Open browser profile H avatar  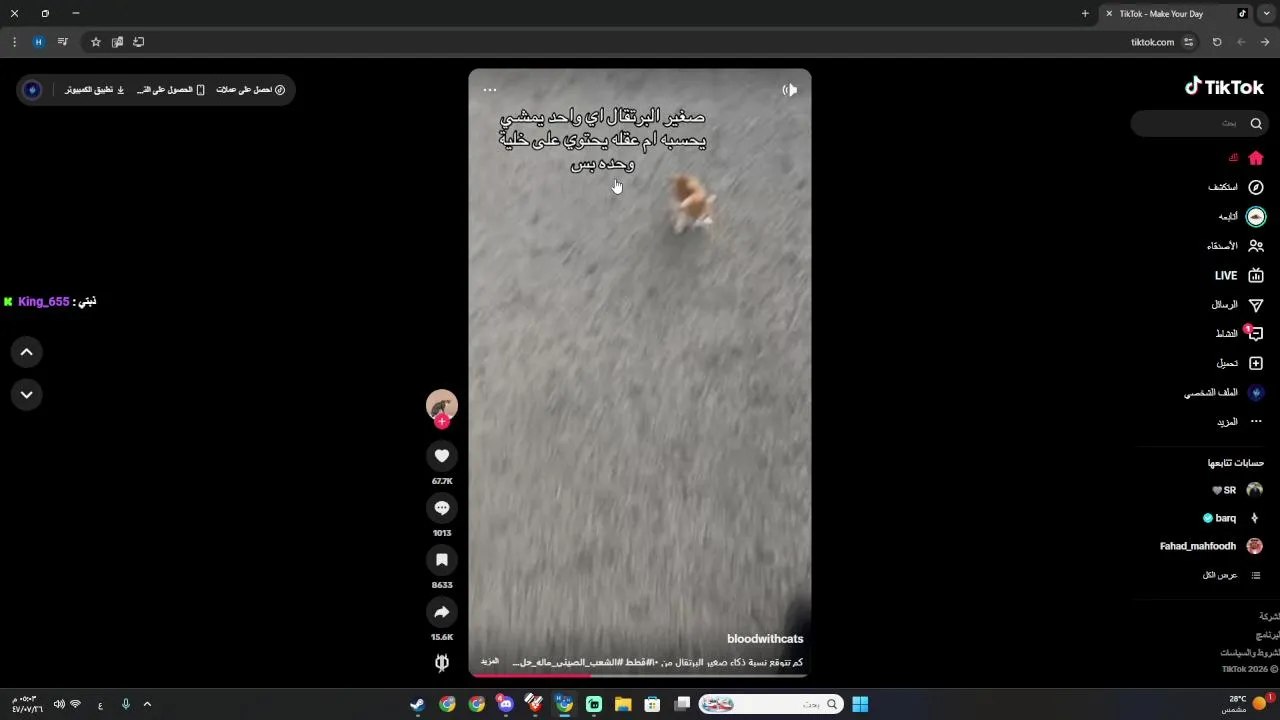pos(39,42)
